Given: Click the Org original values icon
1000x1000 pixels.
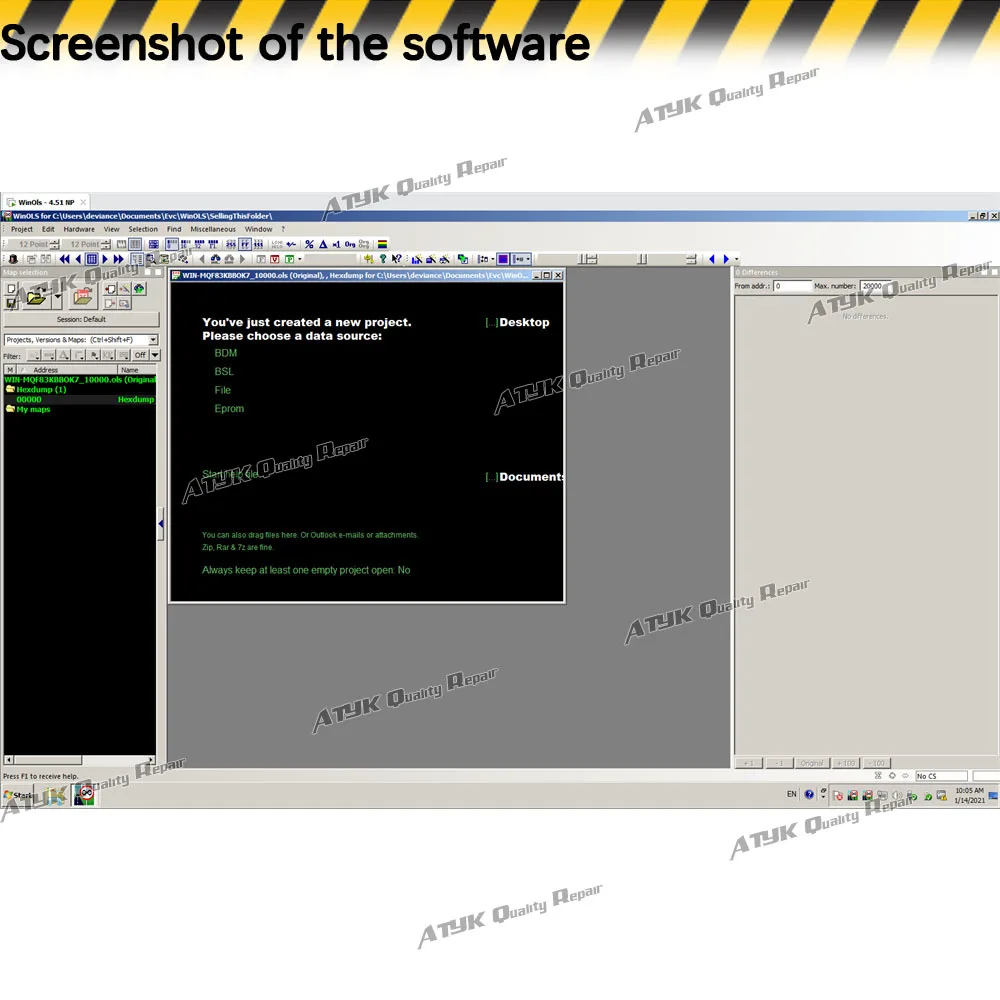Looking at the screenshot, I should pyautogui.click(x=349, y=244).
